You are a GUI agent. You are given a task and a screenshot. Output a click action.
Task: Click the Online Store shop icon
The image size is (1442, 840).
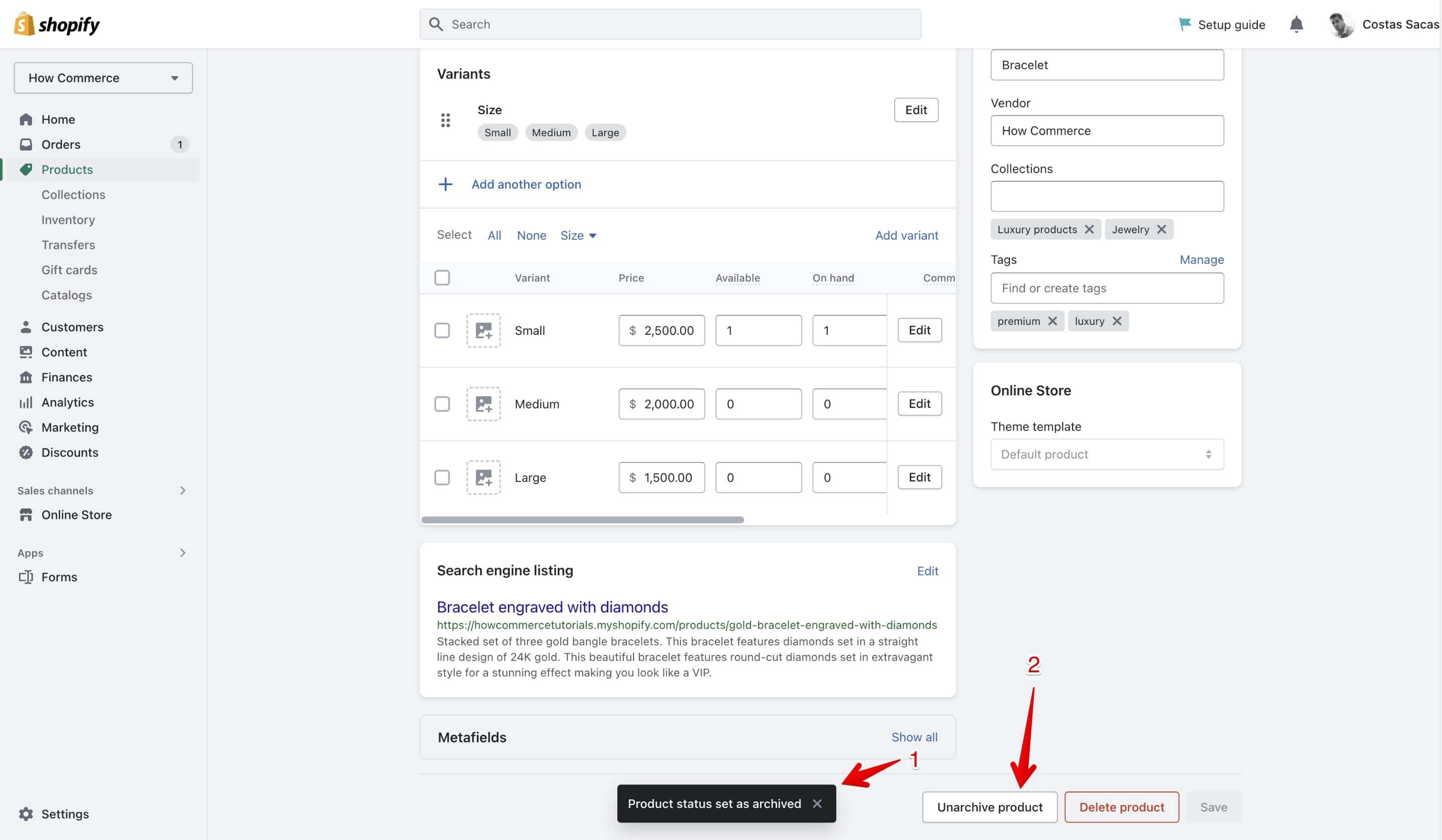click(26, 515)
